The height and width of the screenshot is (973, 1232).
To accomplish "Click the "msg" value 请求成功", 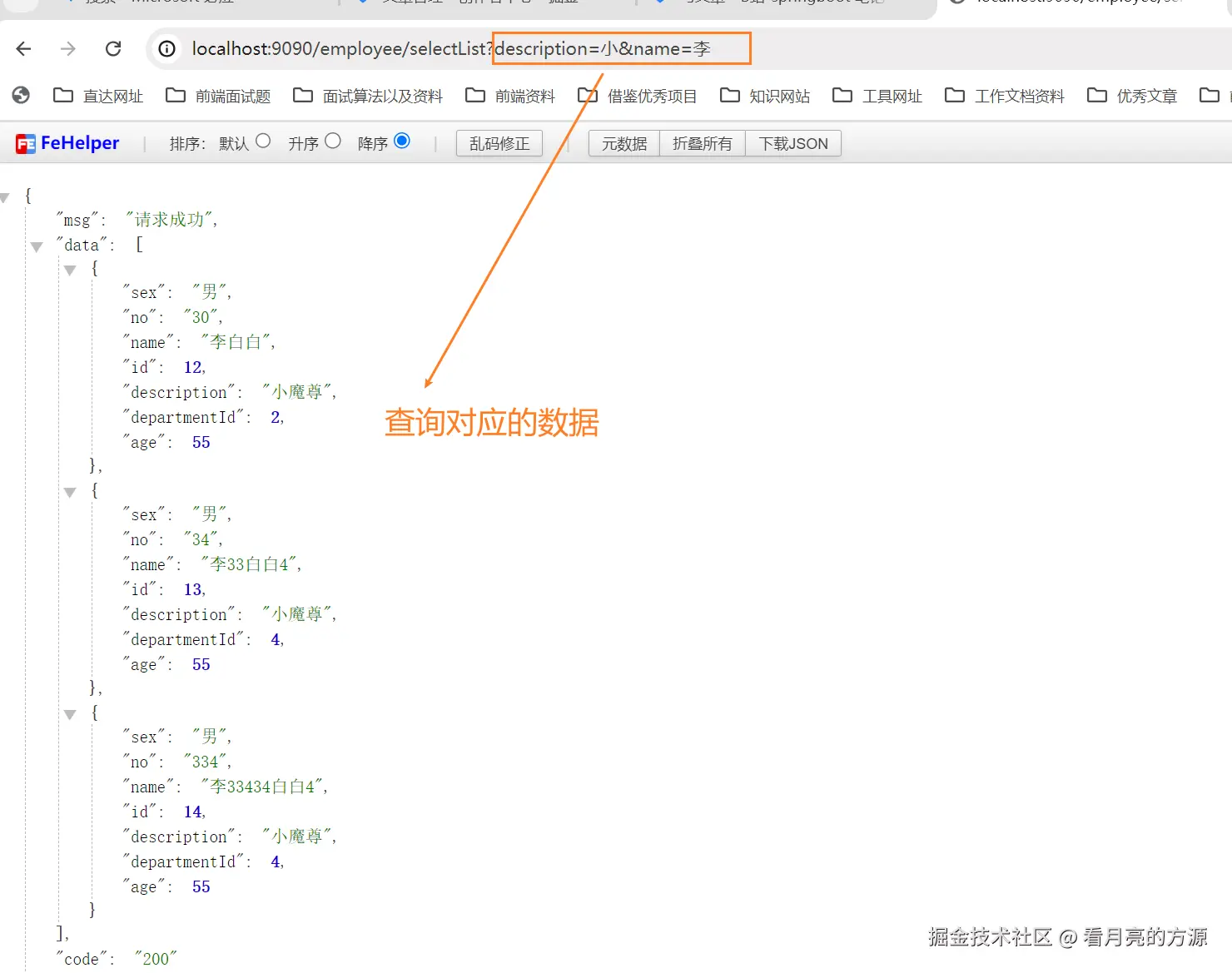I will coord(170,220).
